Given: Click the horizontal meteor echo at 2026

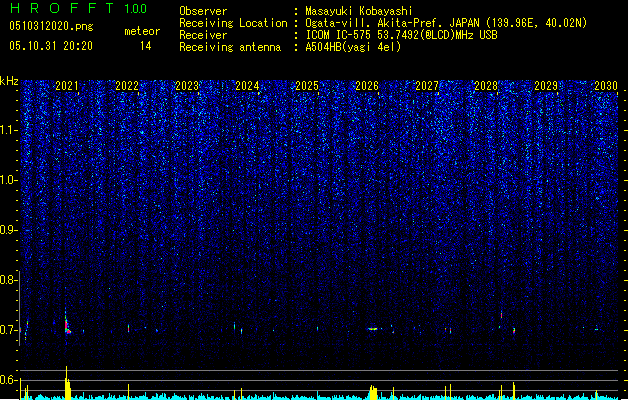Looking at the screenshot, I should (373, 329).
